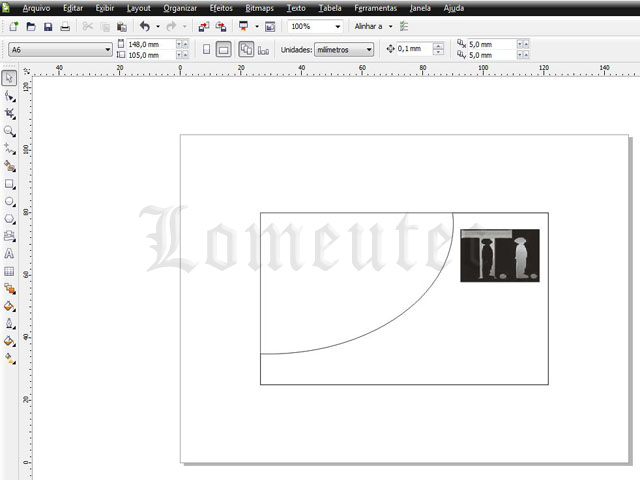Click the nudge offset field 0,1 mm

414,49
